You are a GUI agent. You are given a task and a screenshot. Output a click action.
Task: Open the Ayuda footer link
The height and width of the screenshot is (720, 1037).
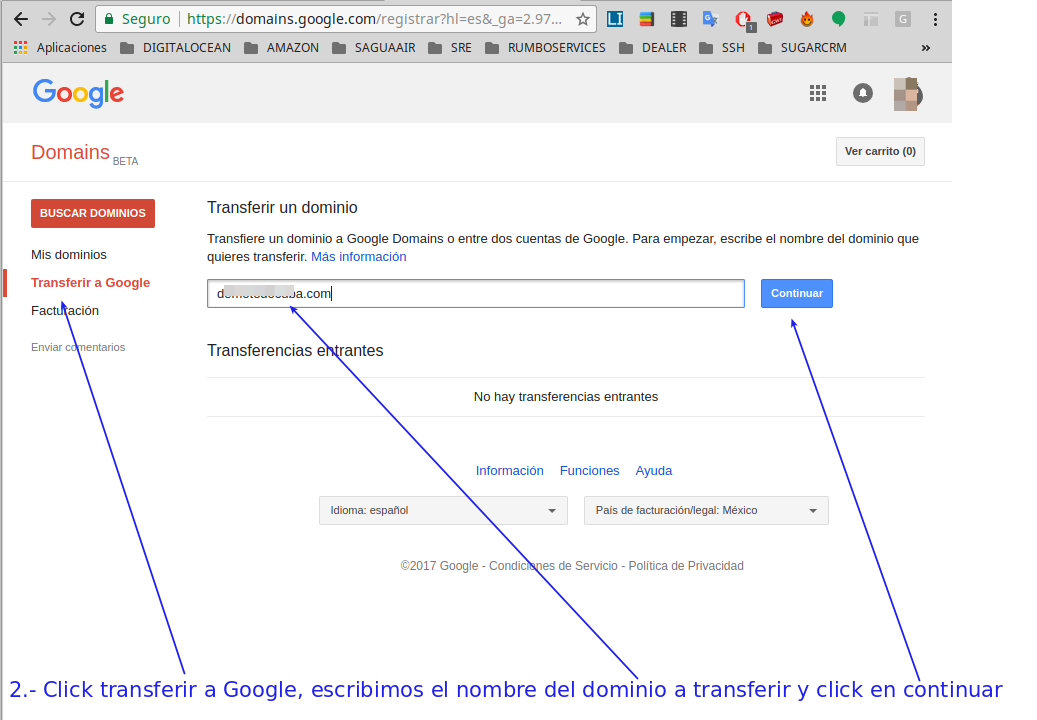pyautogui.click(x=653, y=471)
